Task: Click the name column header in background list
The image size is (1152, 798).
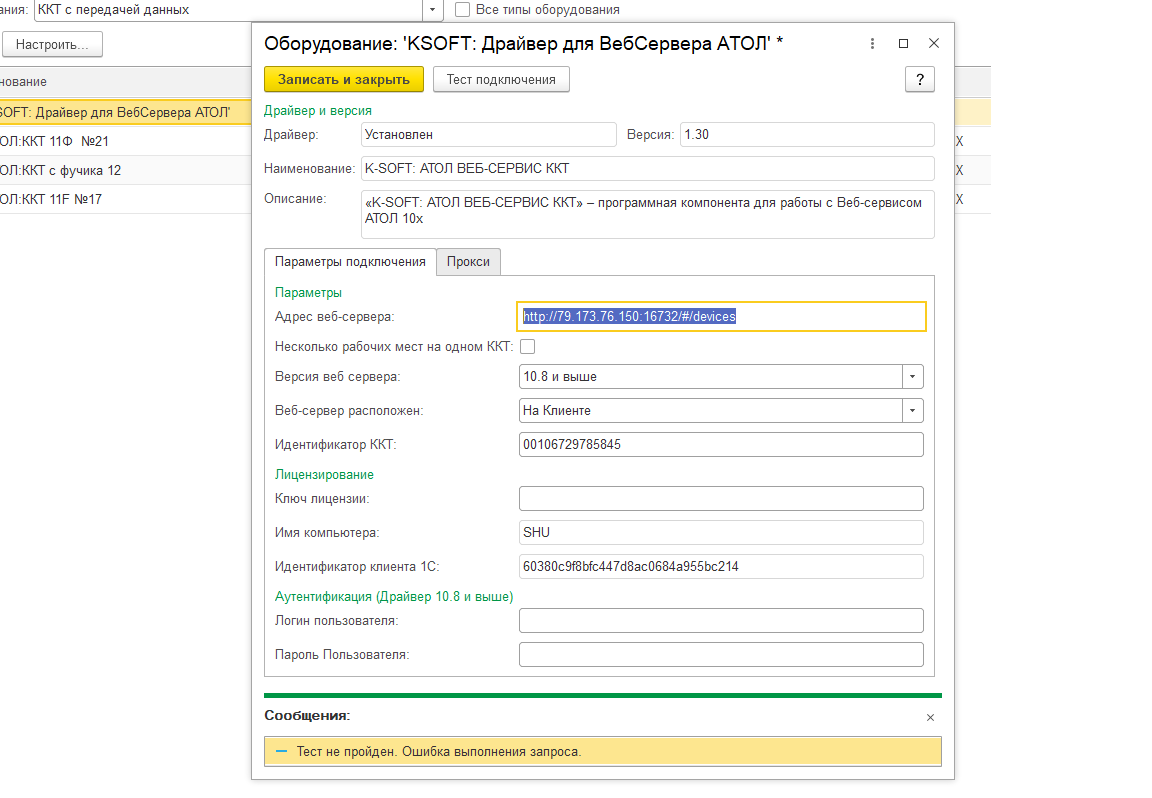Action: coord(125,82)
